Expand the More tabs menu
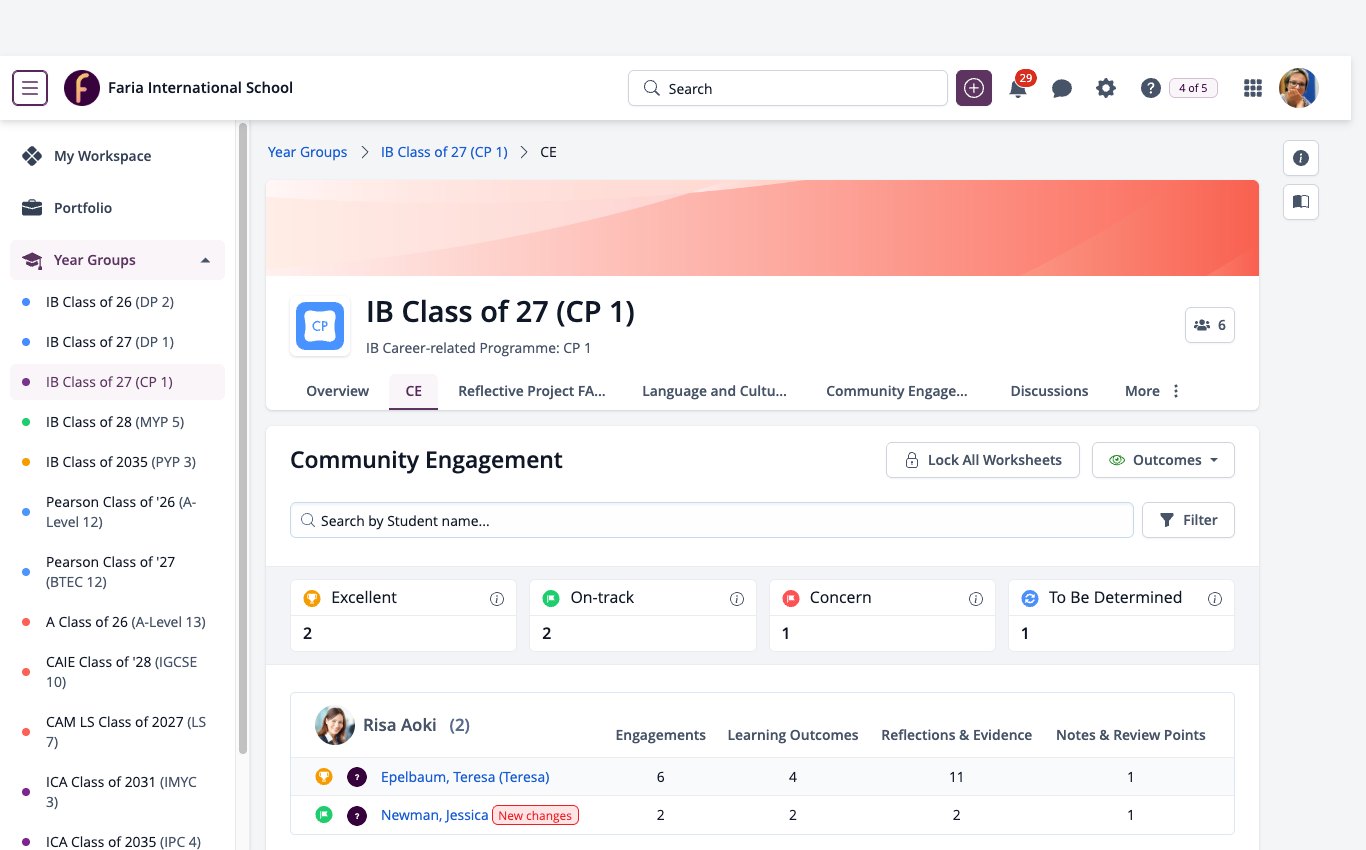Image resolution: width=1366 pixels, height=850 pixels. (1153, 391)
